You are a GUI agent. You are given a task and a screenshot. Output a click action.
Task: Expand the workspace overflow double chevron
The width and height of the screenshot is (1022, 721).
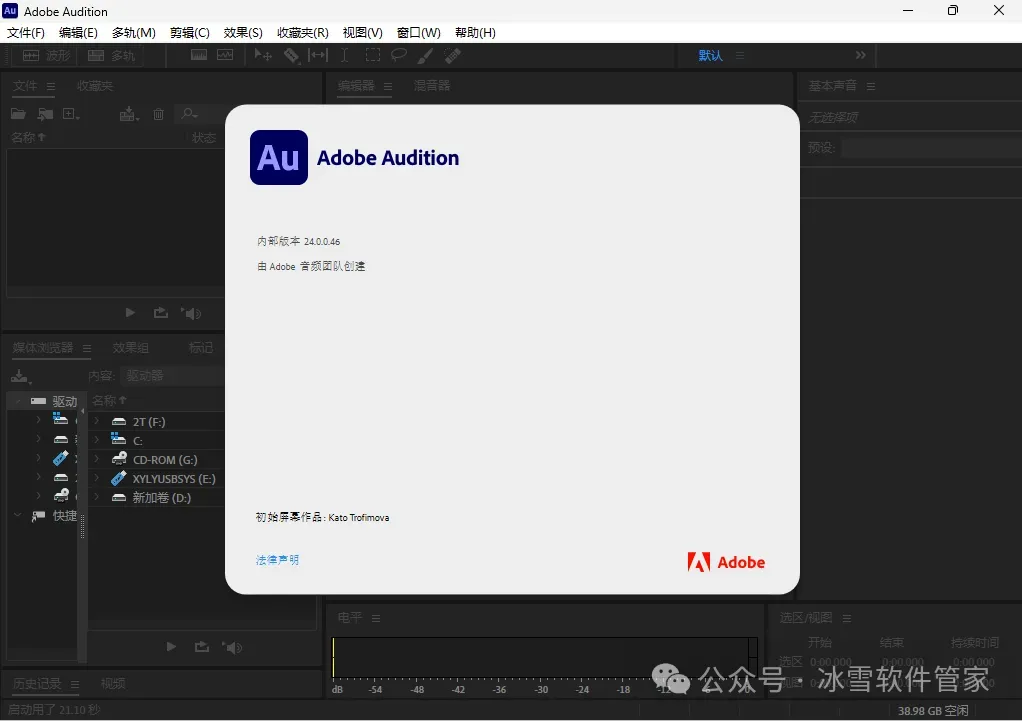pyautogui.click(x=861, y=55)
